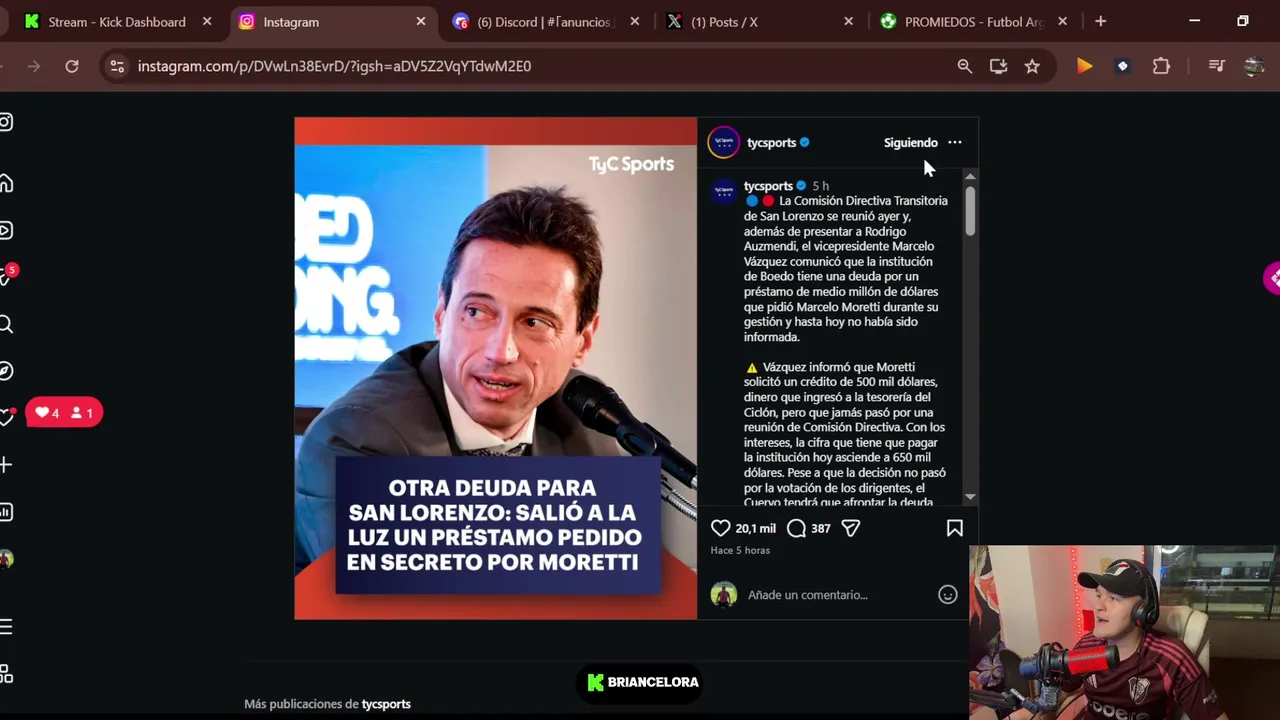1280x720 pixels.
Task: Click the Create plus icon in the sidebar
Action: (6, 465)
